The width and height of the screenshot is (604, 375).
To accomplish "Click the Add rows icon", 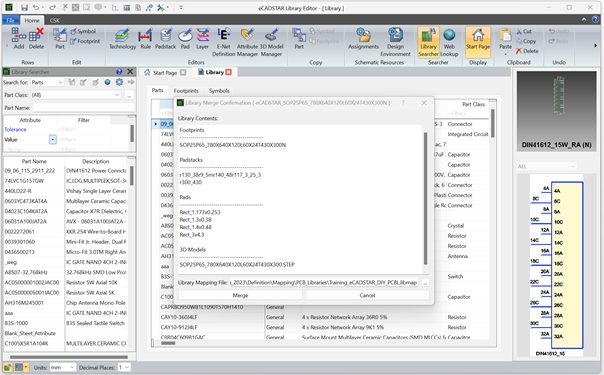I will point(18,39).
